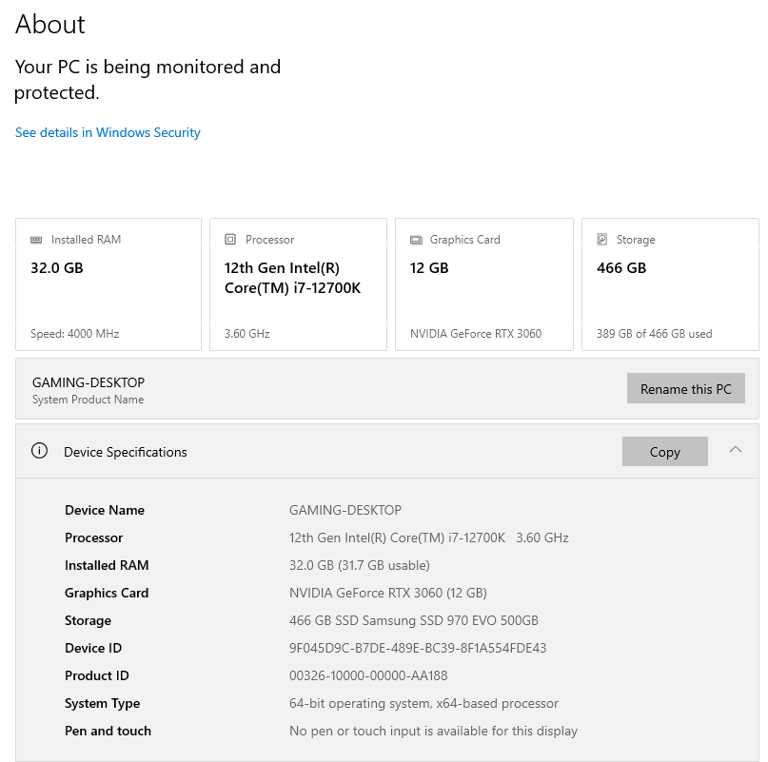
Task: Select the Storage 466 GB card
Action: click(x=671, y=285)
